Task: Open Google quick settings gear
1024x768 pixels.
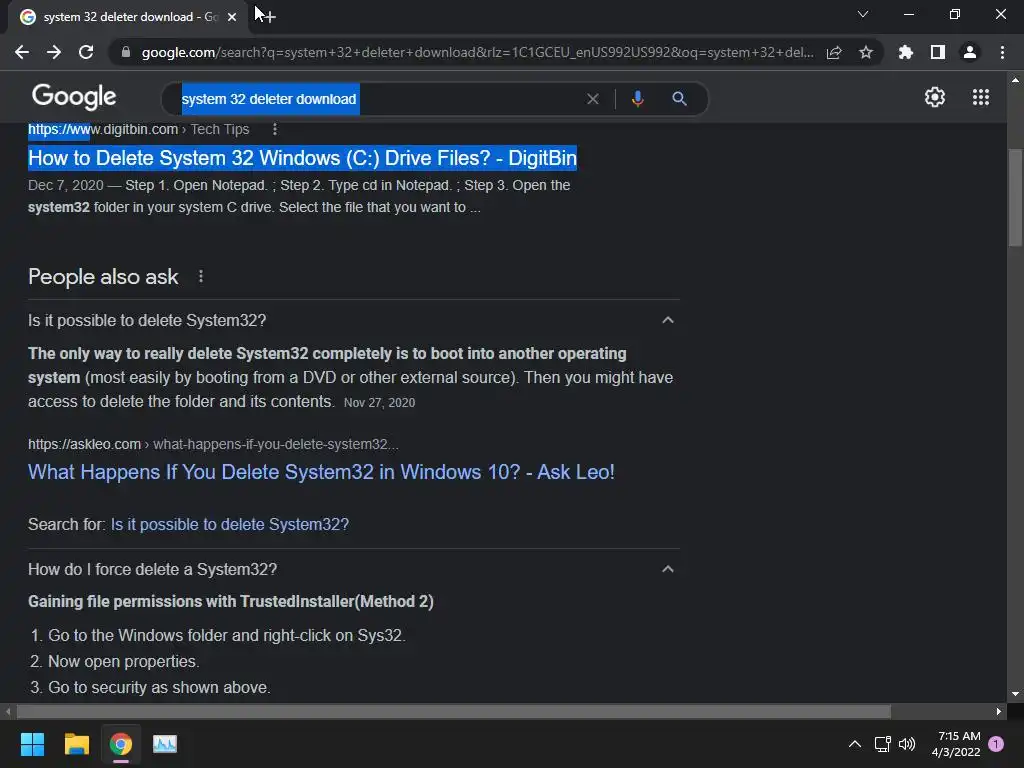Action: click(x=935, y=97)
